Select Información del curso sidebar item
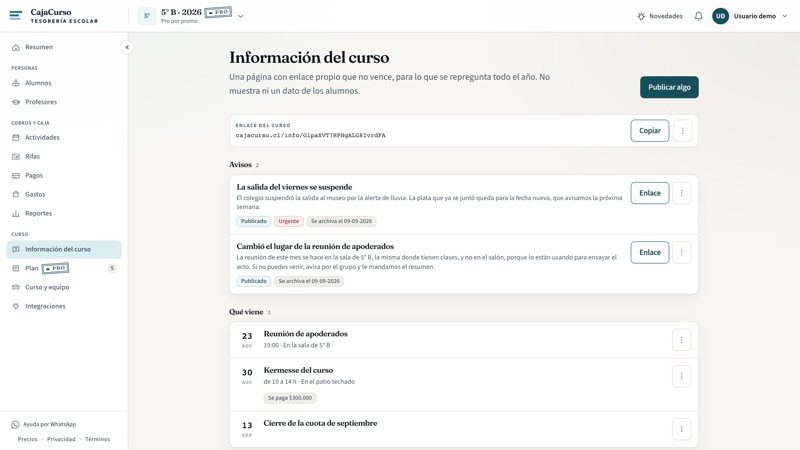Viewport: 800px width, 450px height. pos(64,249)
